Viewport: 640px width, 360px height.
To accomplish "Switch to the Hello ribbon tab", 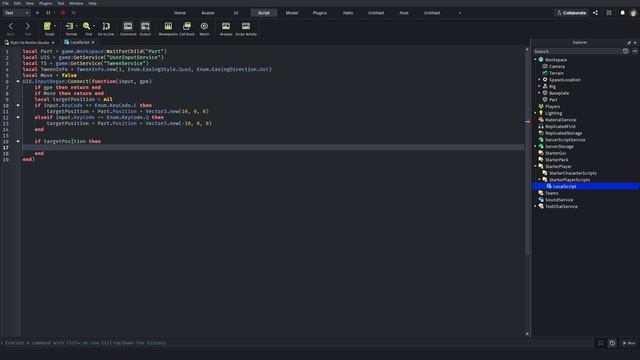I will [x=348, y=13].
